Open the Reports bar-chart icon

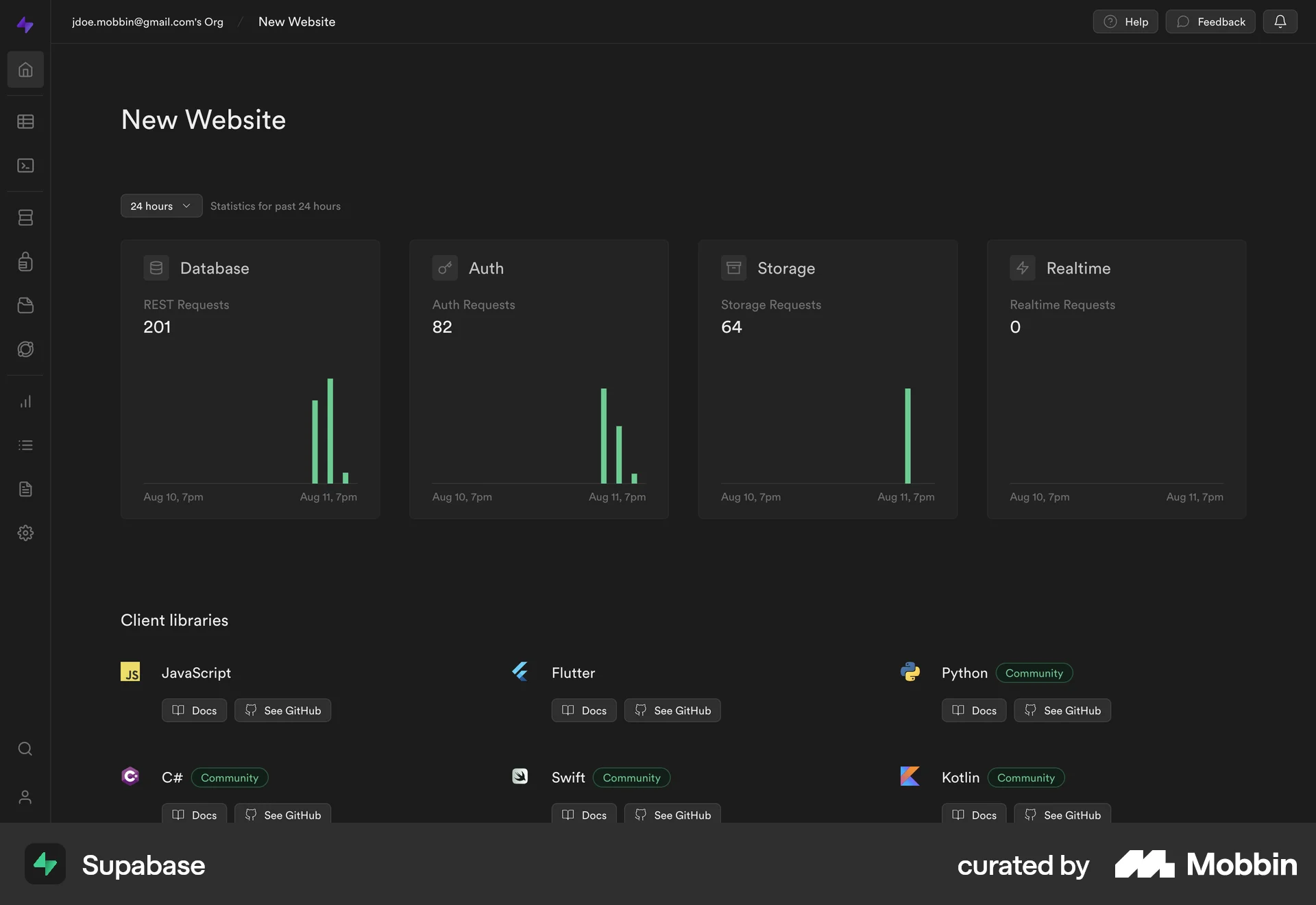point(25,401)
